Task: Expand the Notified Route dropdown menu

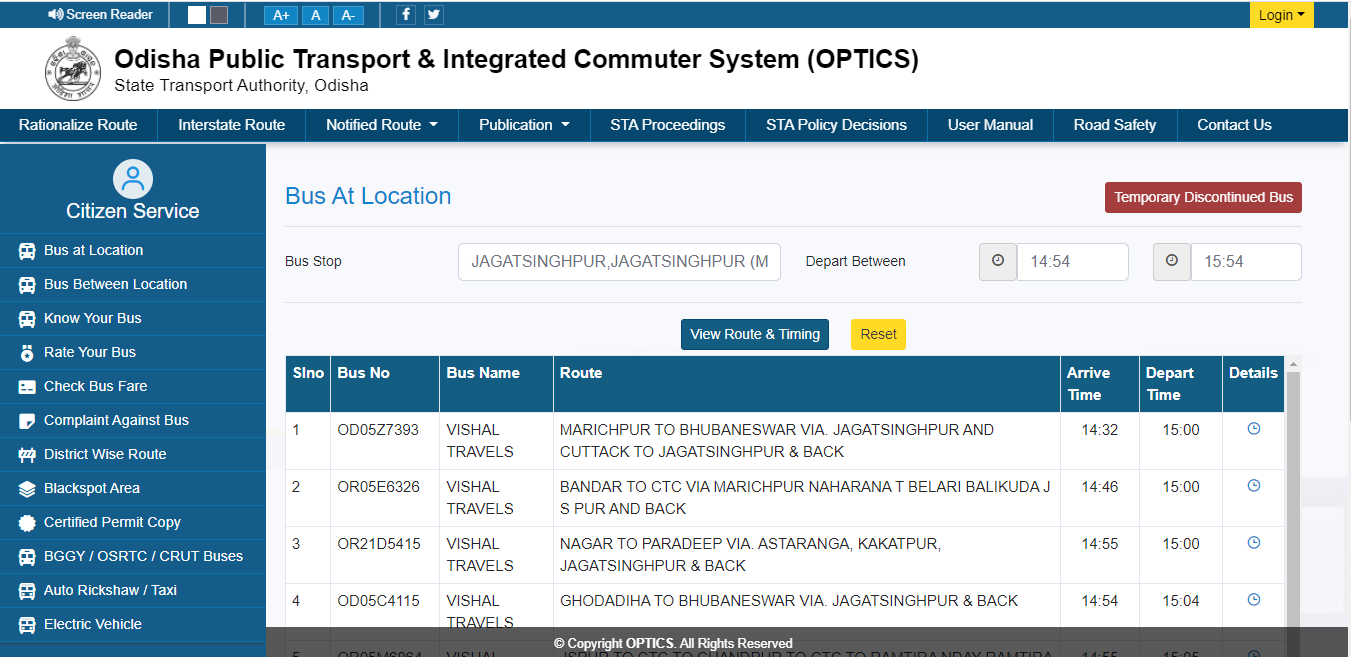Action: click(x=382, y=125)
